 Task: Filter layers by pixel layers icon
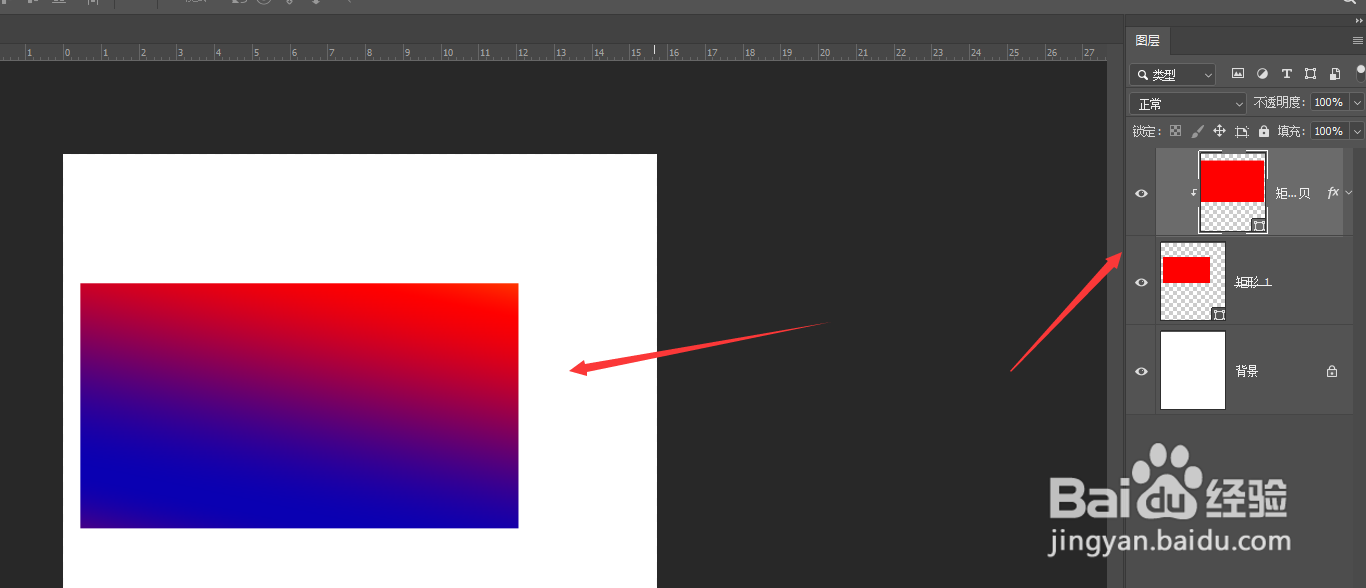1238,74
